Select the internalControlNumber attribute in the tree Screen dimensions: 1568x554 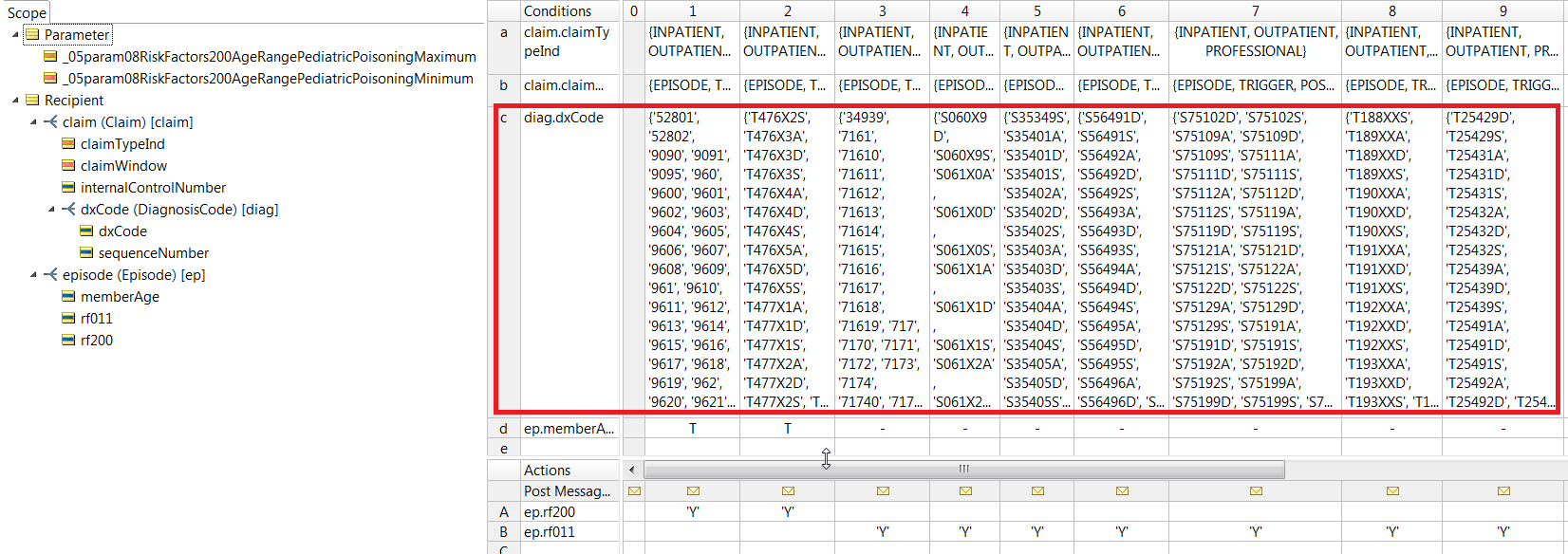(x=154, y=188)
